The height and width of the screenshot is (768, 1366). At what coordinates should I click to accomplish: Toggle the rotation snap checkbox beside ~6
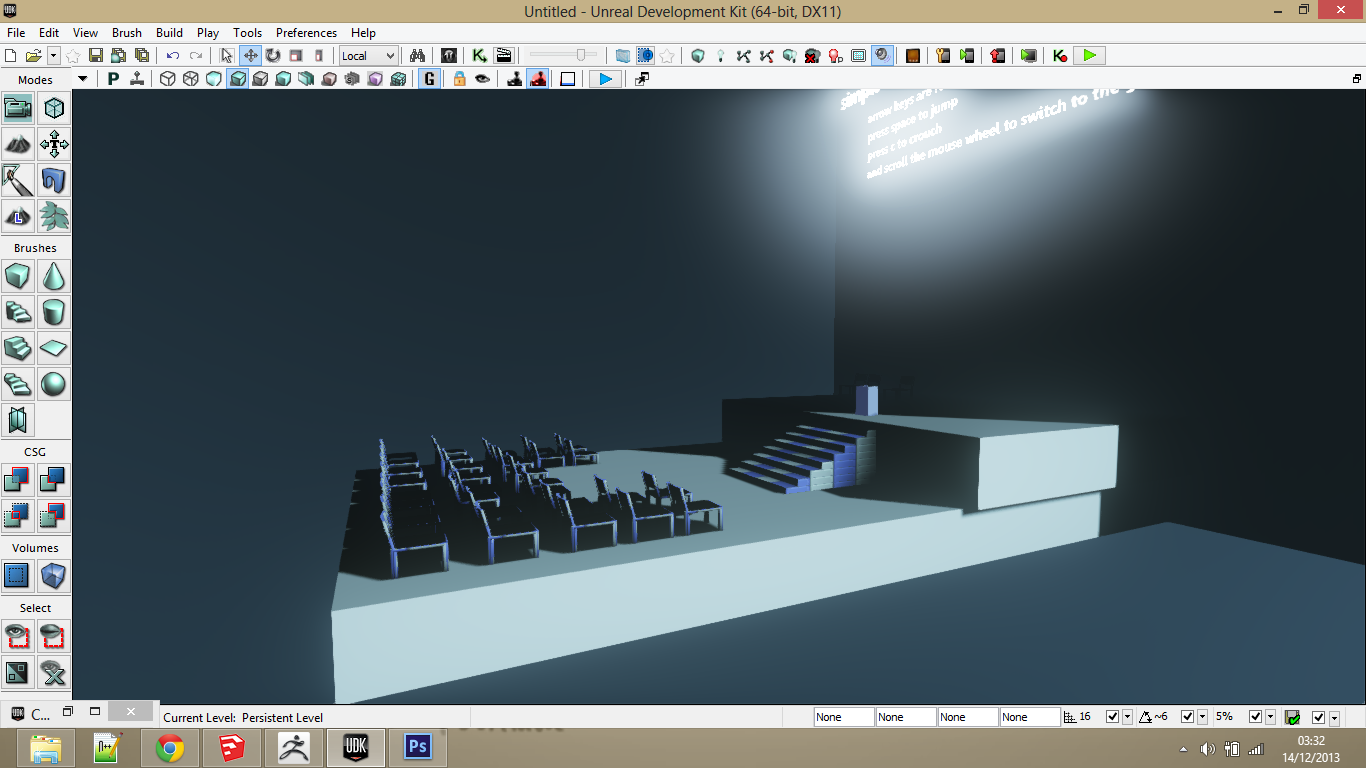1188,717
